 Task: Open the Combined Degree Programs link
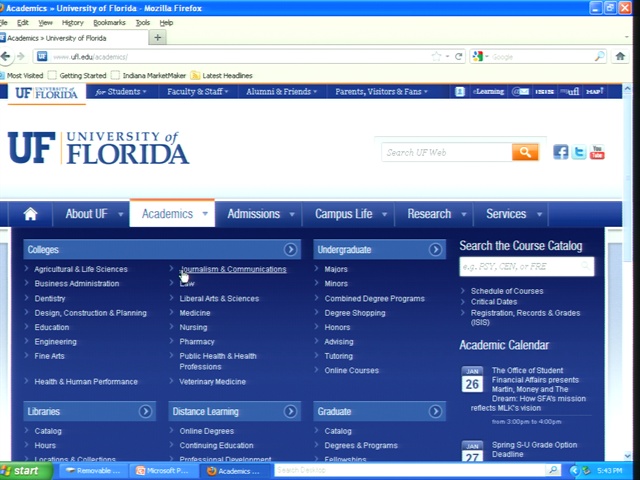[375, 298]
